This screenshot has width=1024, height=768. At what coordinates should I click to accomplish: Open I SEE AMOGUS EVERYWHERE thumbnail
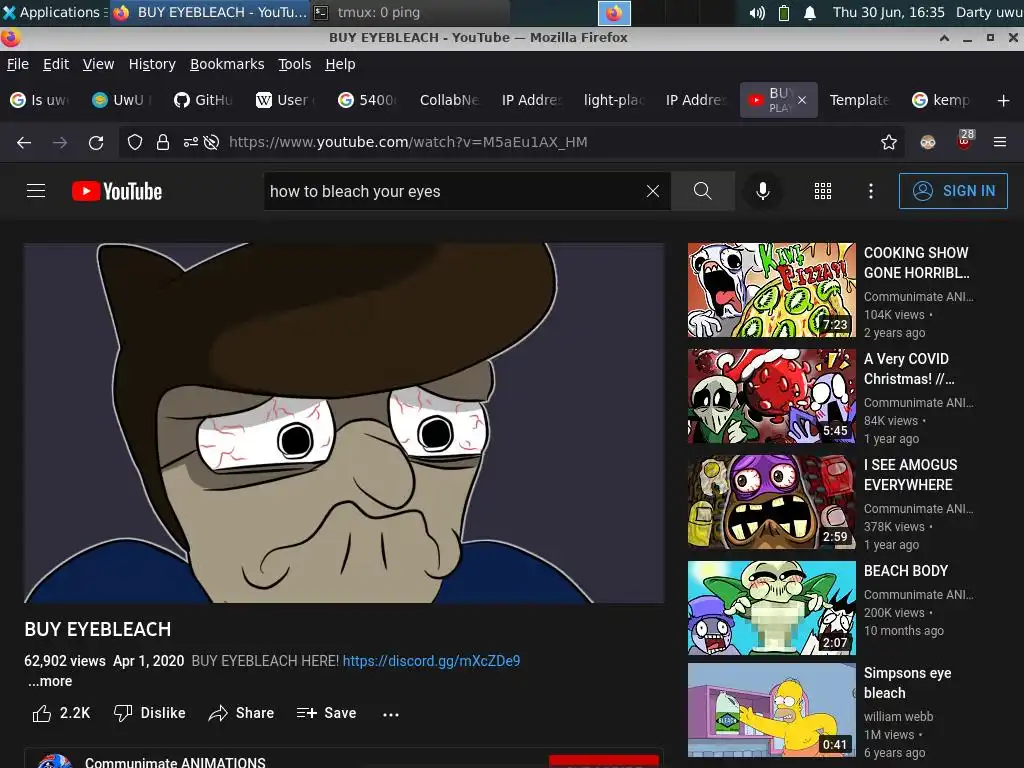click(x=771, y=502)
